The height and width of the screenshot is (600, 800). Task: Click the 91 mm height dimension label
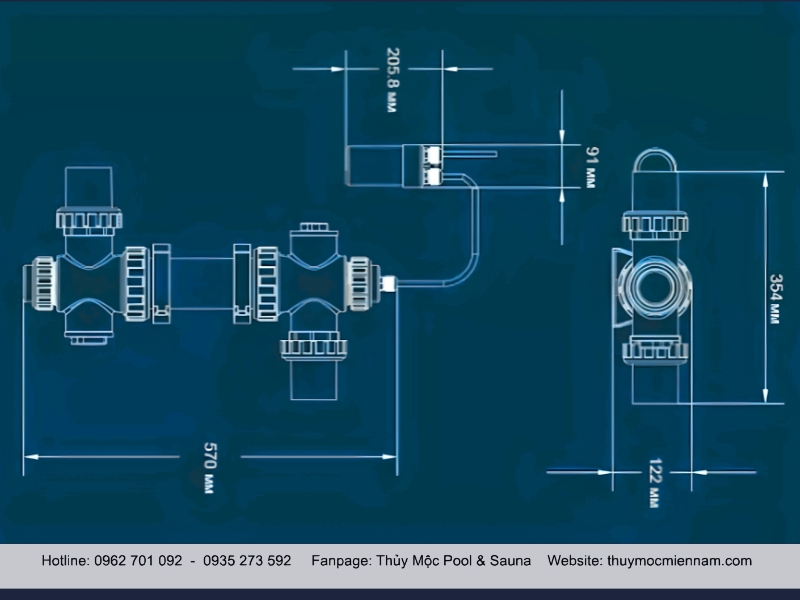click(x=591, y=167)
